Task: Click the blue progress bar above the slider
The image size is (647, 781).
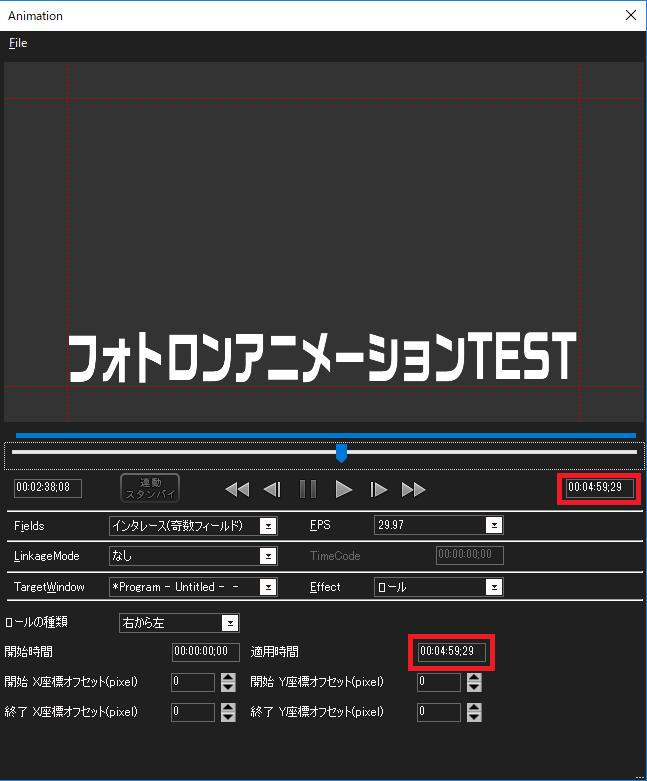Action: 326,435
